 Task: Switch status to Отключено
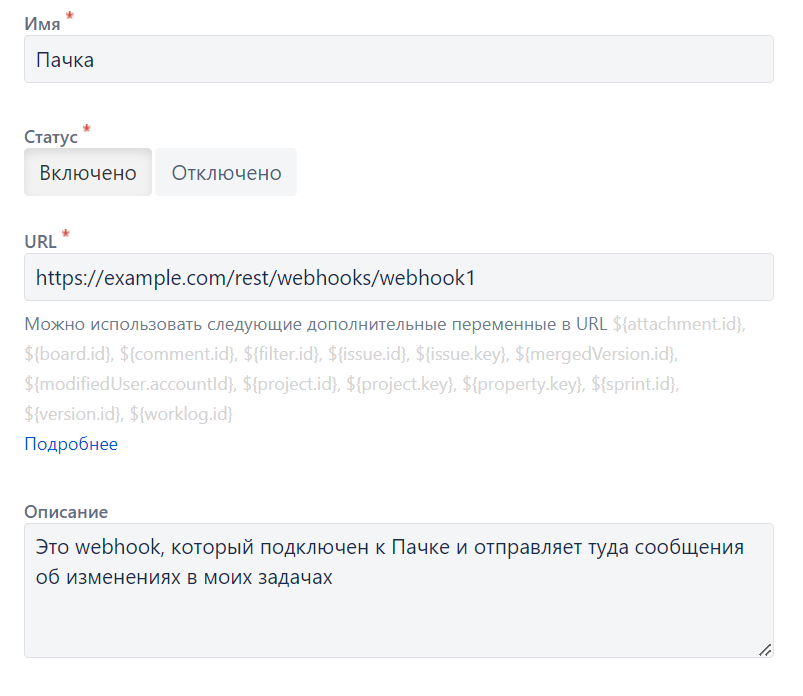[x=226, y=173]
